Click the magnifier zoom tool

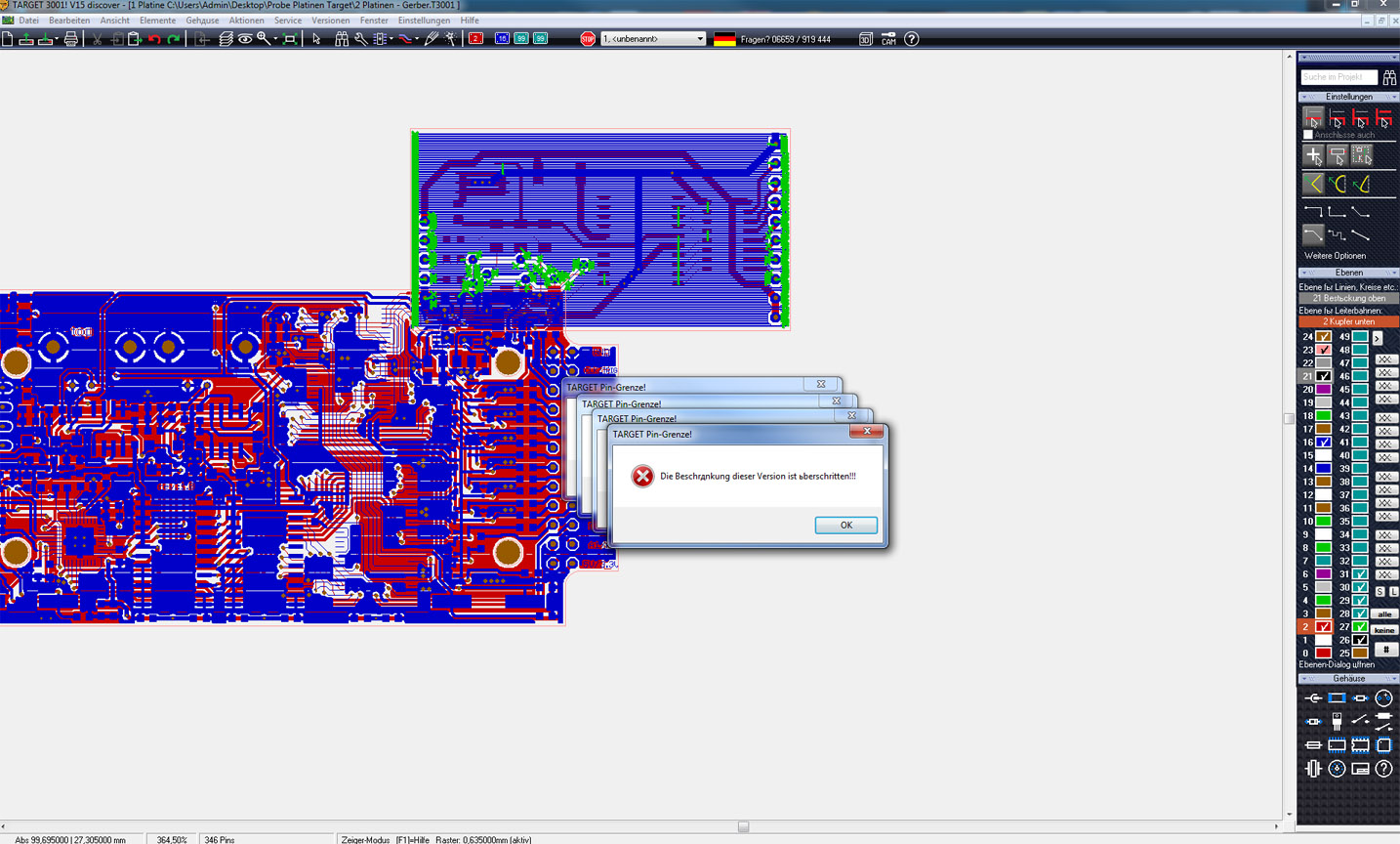click(x=263, y=39)
